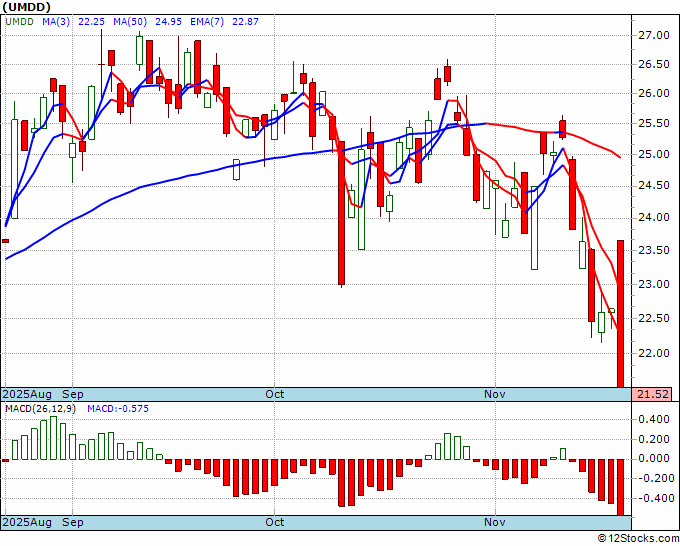Click Sep on the MACD panel date axis
The width and height of the screenshot is (680, 546).
pos(72,522)
